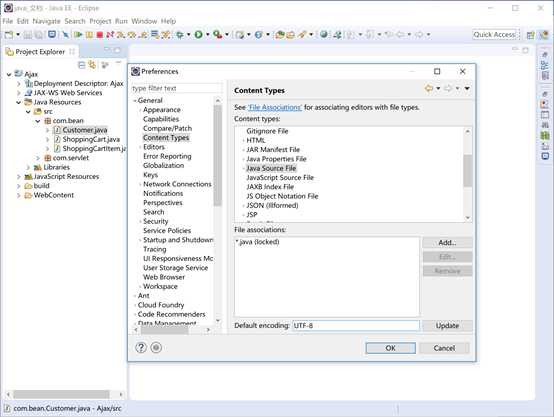
Task: Open the Edit menu
Action: 23,21
